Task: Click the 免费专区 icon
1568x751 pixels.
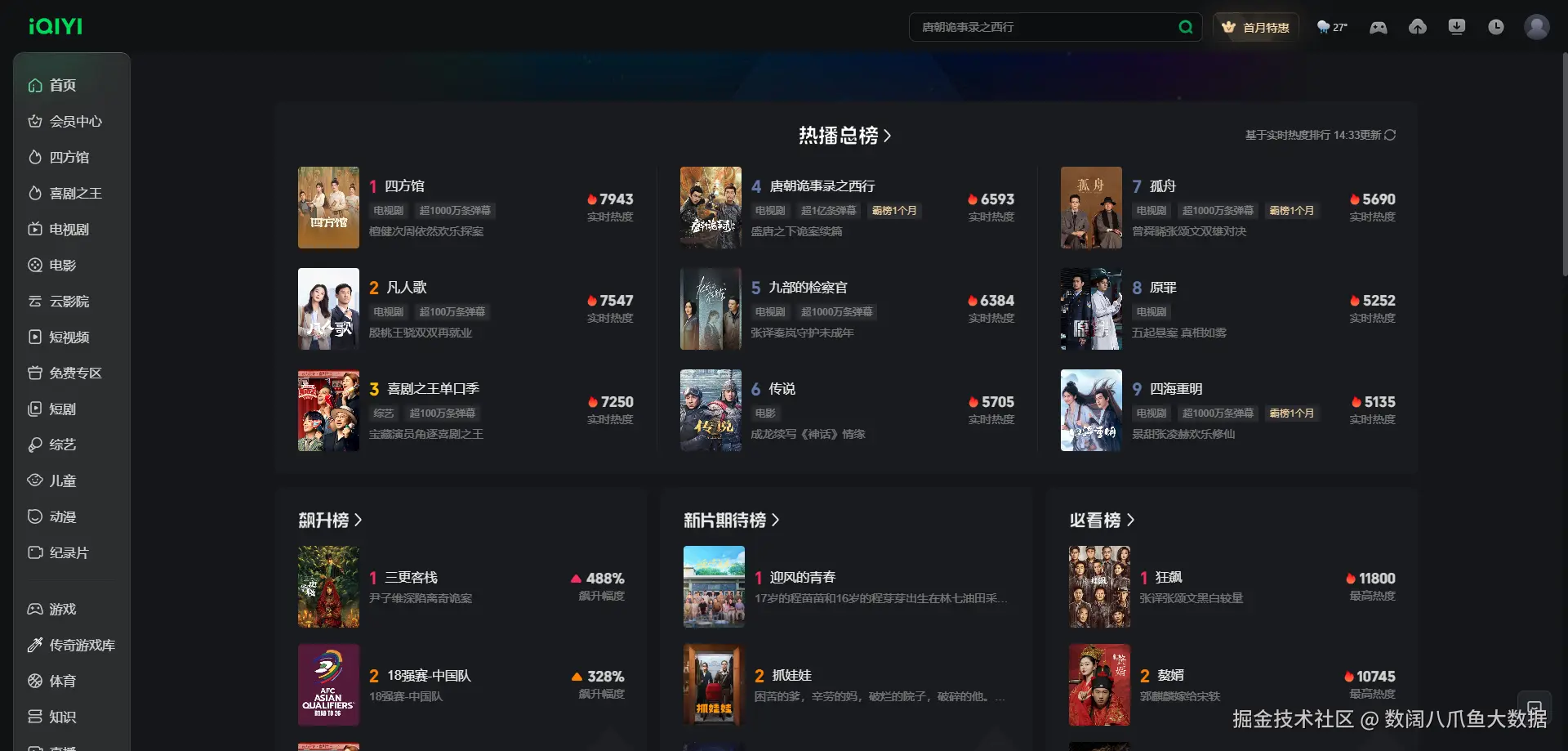Action: (35, 373)
